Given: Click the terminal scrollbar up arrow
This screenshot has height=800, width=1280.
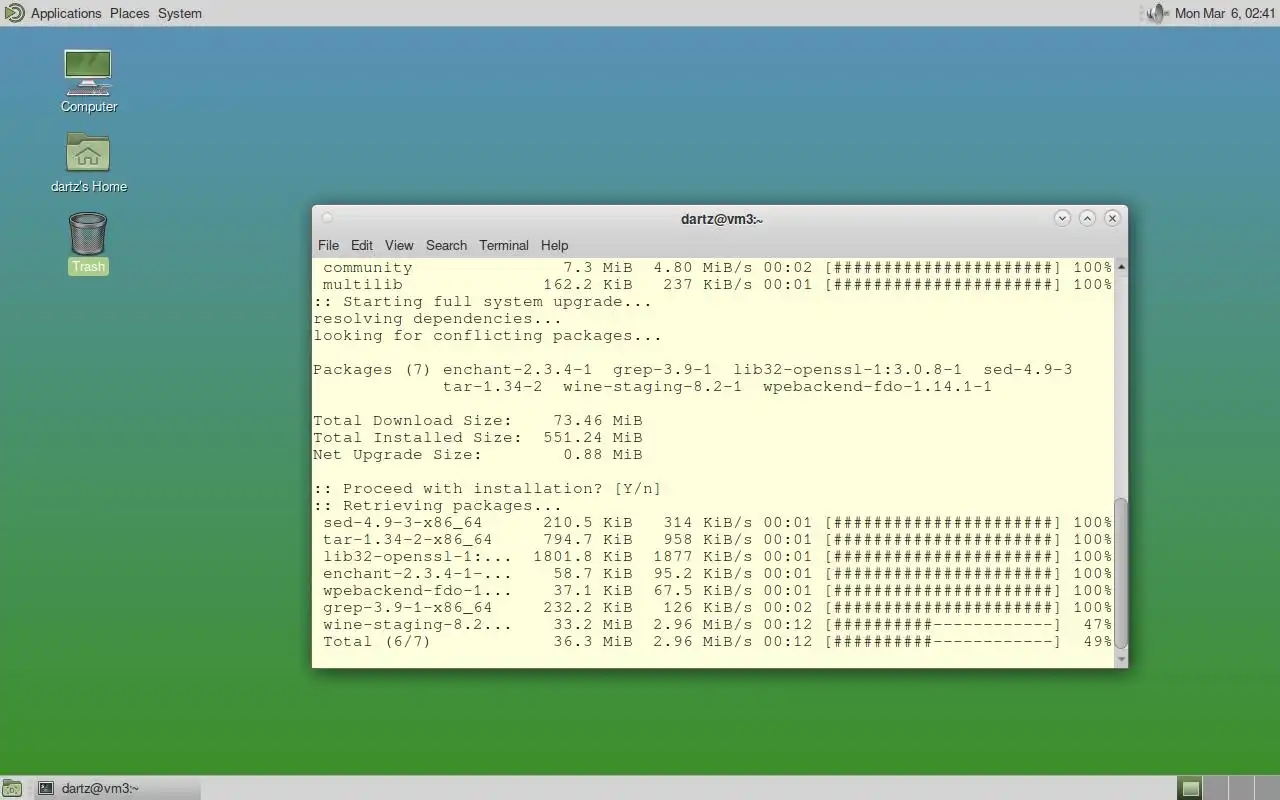Looking at the screenshot, I should coord(1121,266).
